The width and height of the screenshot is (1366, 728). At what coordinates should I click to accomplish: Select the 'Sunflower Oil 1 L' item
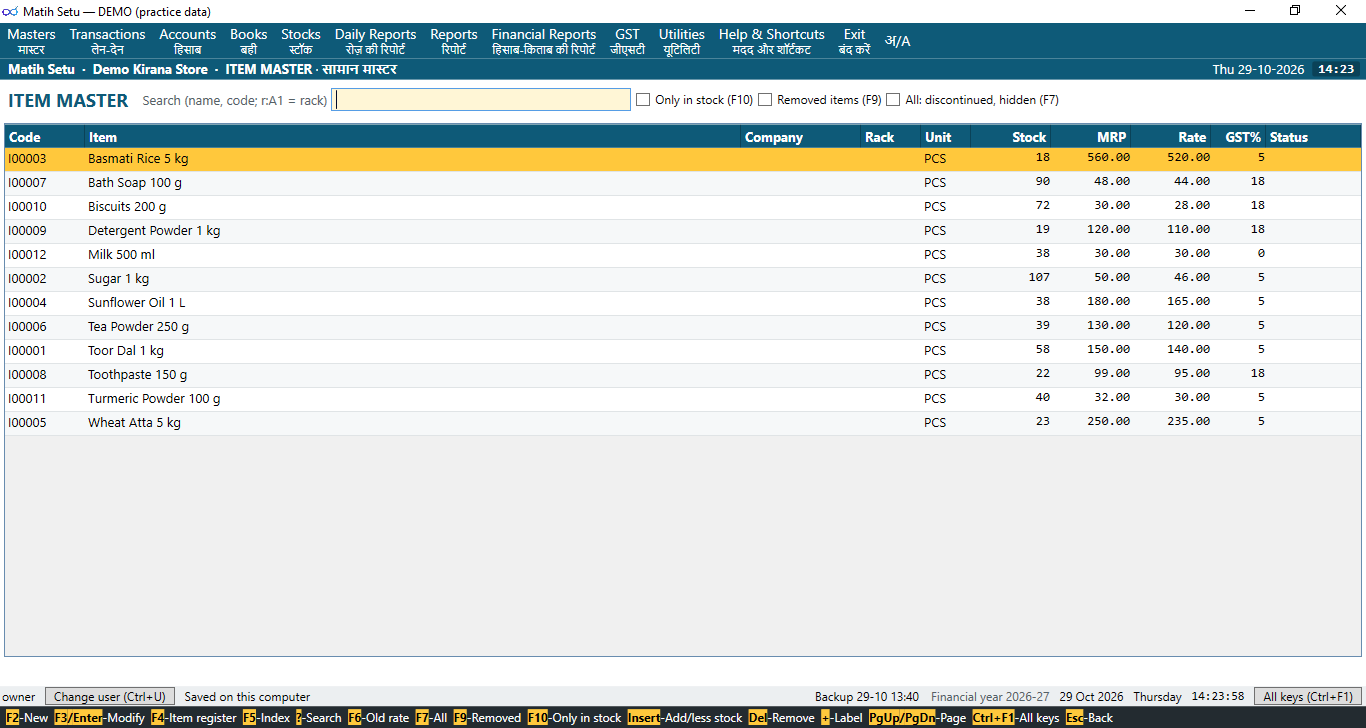pos(683,303)
